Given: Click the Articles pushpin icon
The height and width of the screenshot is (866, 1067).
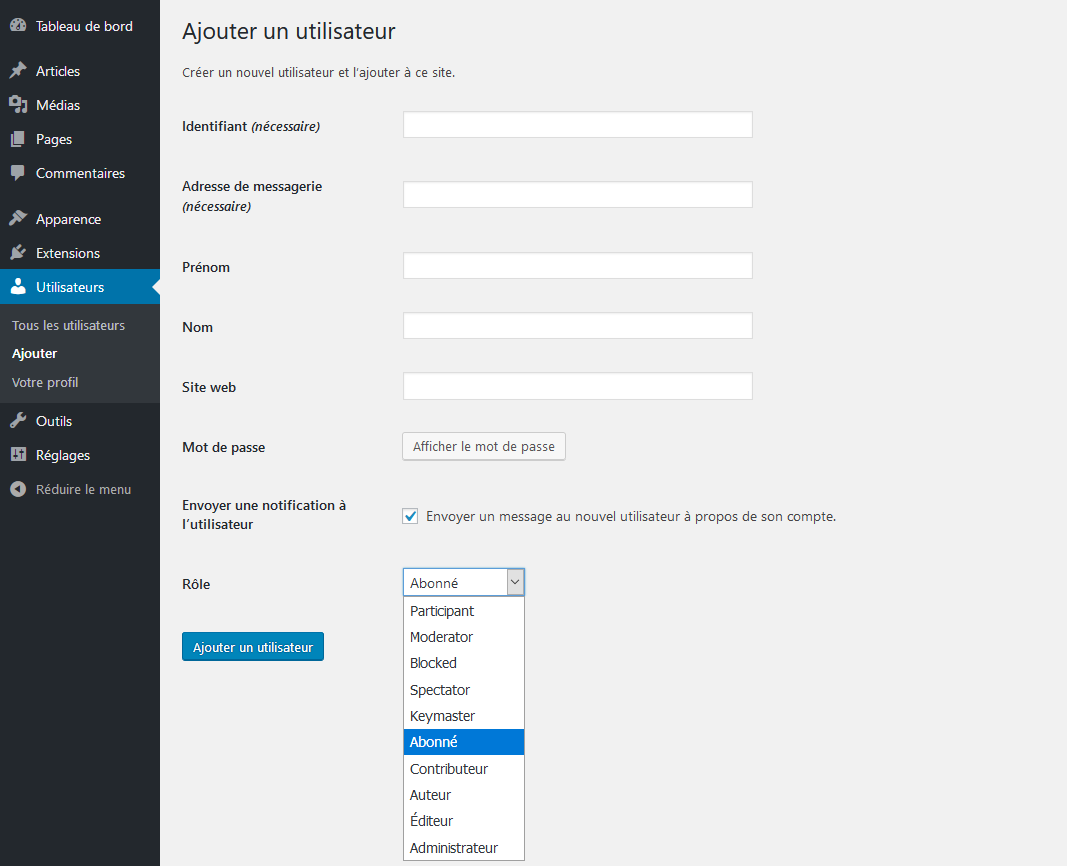Looking at the screenshot, I should tap(18, 71).
